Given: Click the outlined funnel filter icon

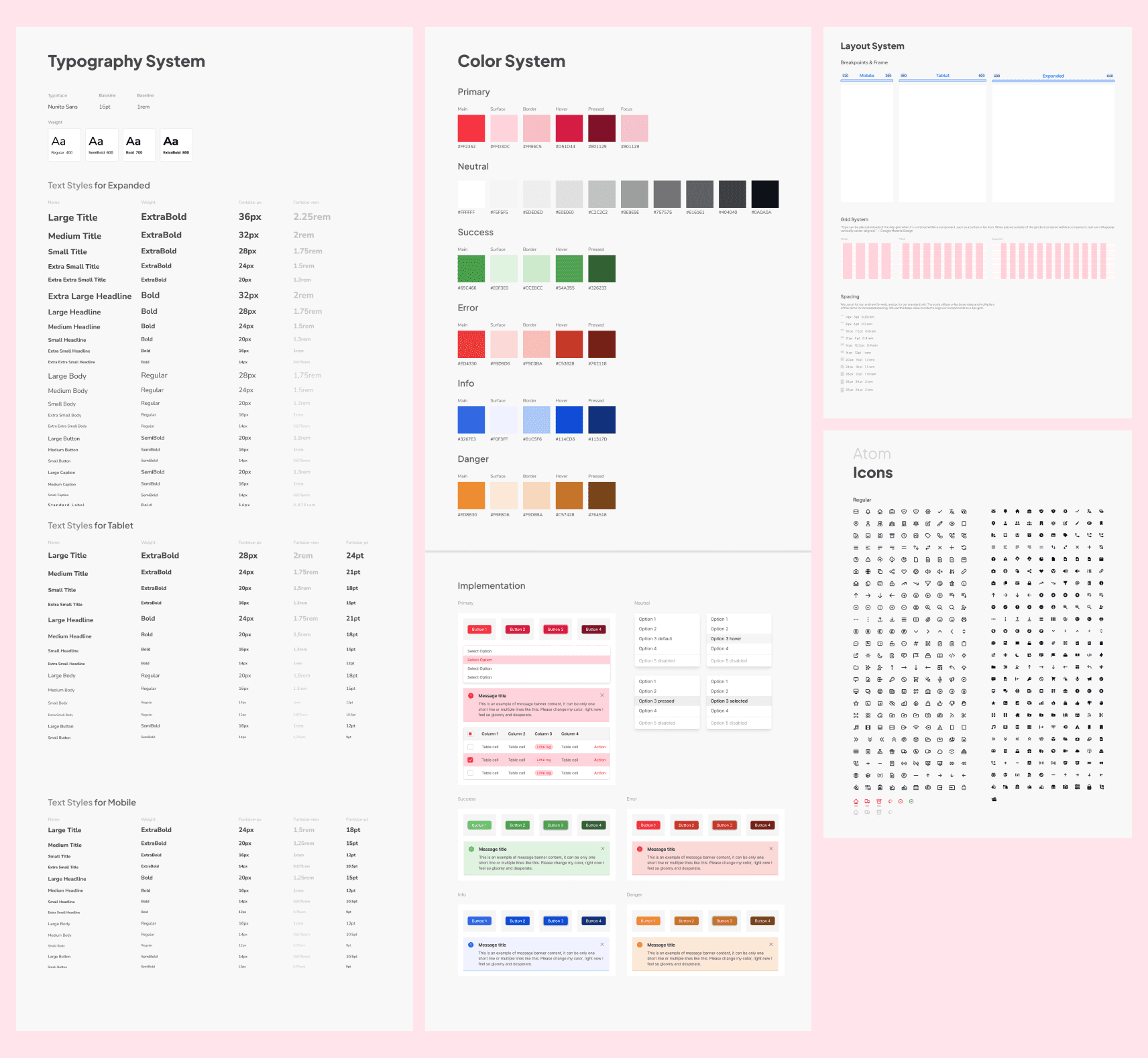Looking at the screenshot, I should 928,583.
